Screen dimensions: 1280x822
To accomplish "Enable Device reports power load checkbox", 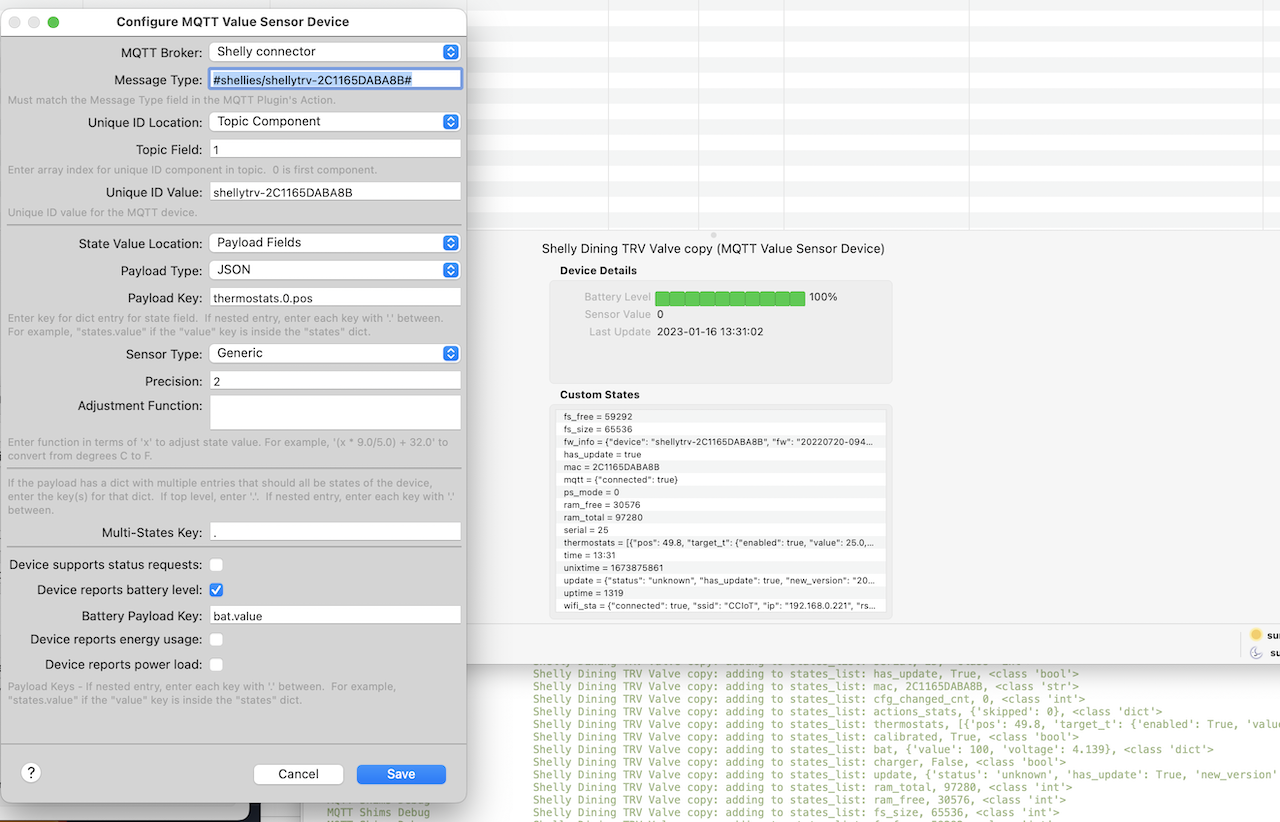I will coord(216,665).
